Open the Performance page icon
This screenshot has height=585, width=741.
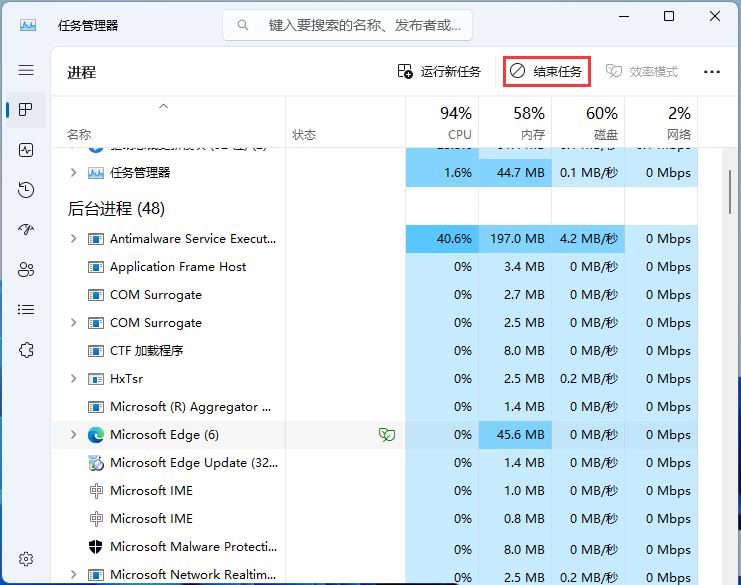point(26,150)
